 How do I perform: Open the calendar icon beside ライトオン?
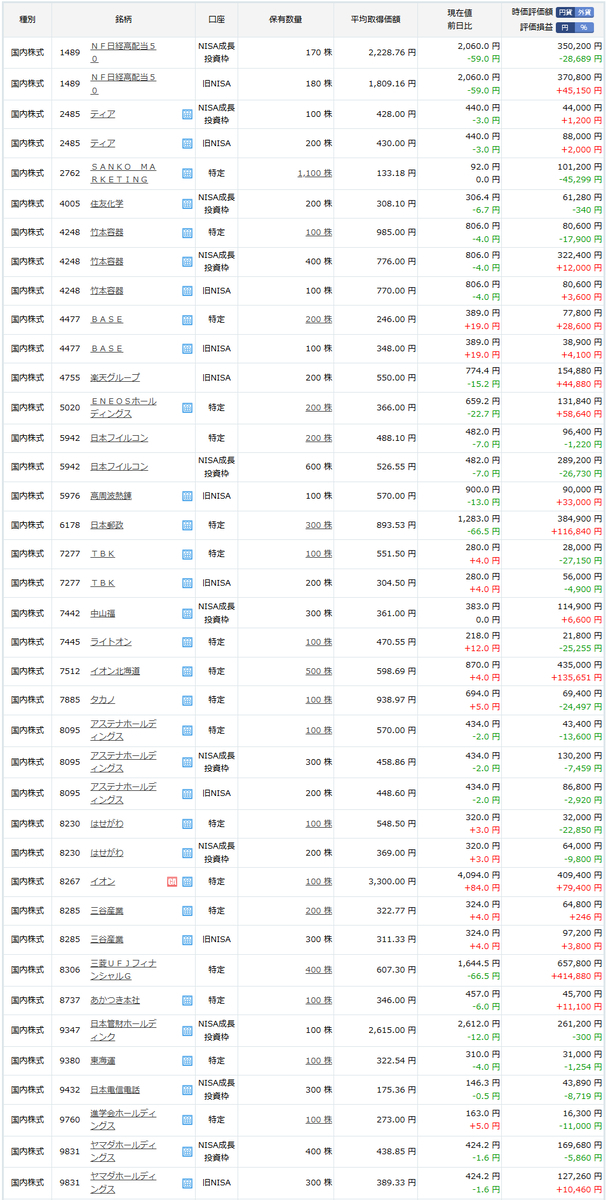187,641
